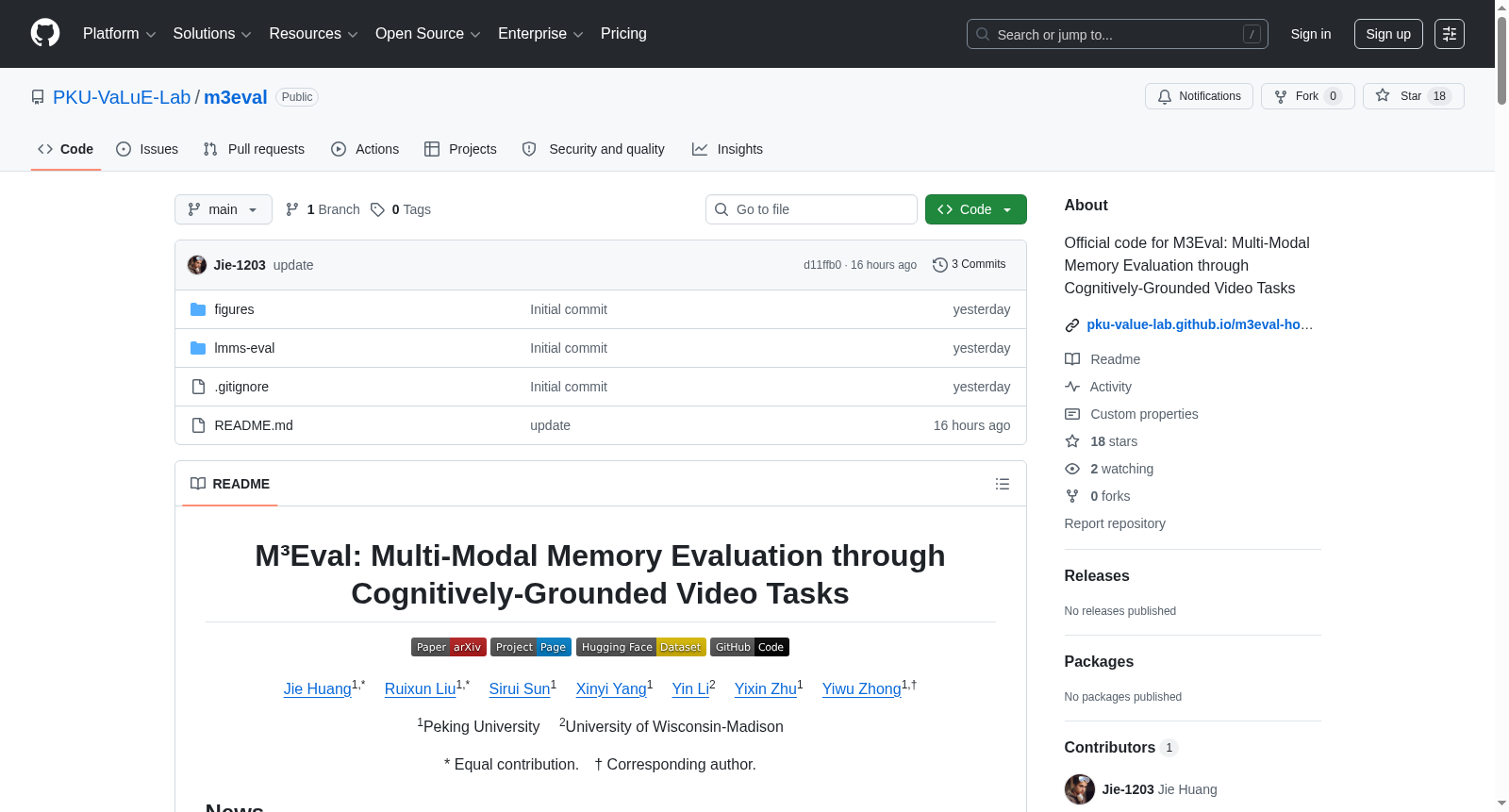Click the GitHub Code badge
Viewport: 1509px width, 812px height.
click(x=750, y=647)
